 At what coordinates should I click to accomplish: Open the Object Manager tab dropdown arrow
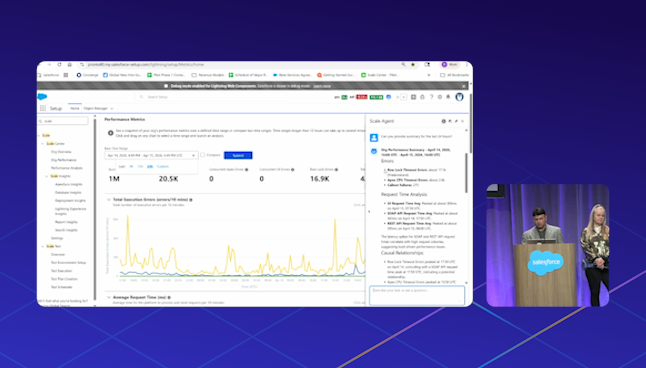(x=112, y=108)
